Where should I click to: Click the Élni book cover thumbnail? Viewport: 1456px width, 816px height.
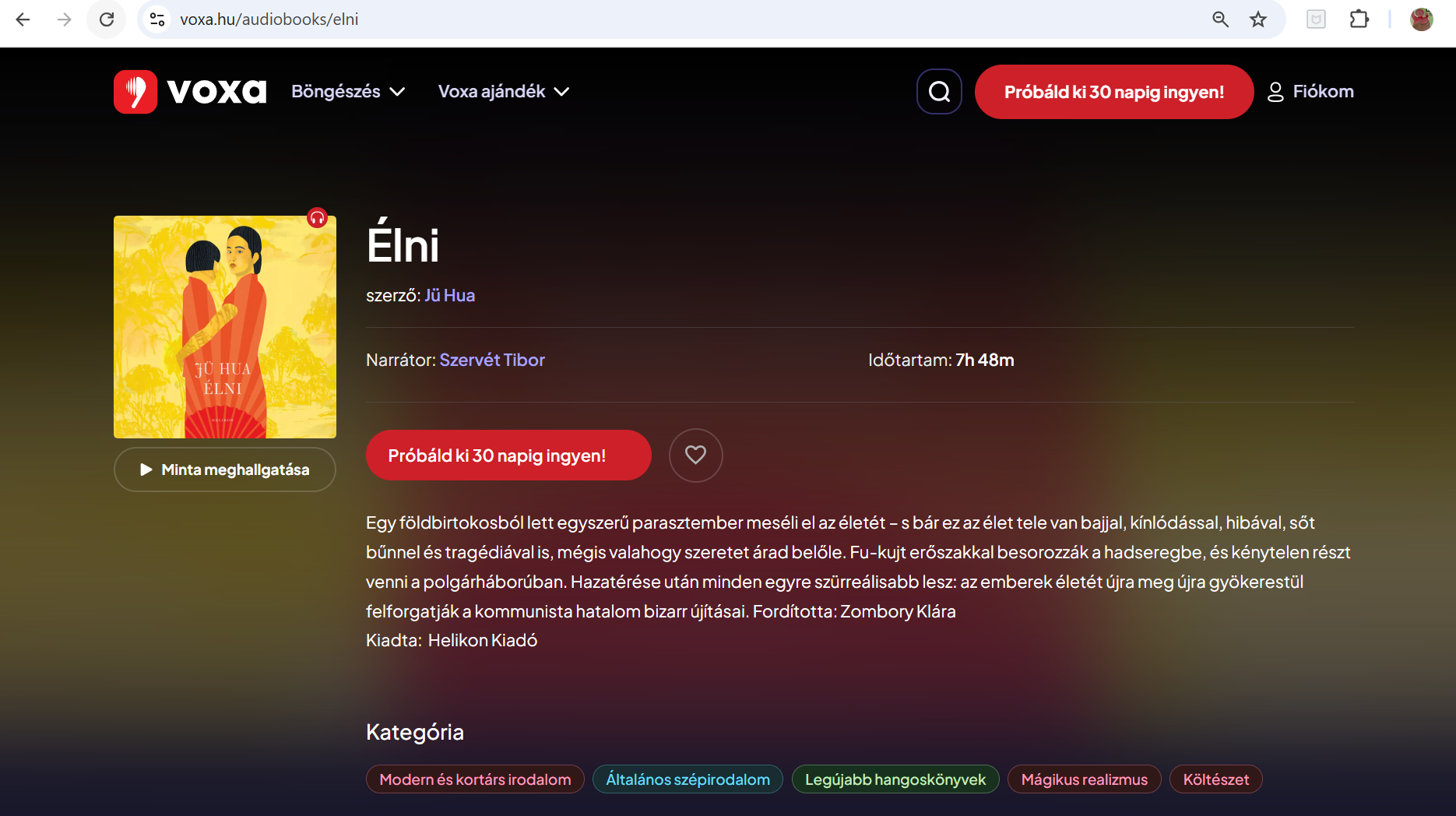[225, 327]
